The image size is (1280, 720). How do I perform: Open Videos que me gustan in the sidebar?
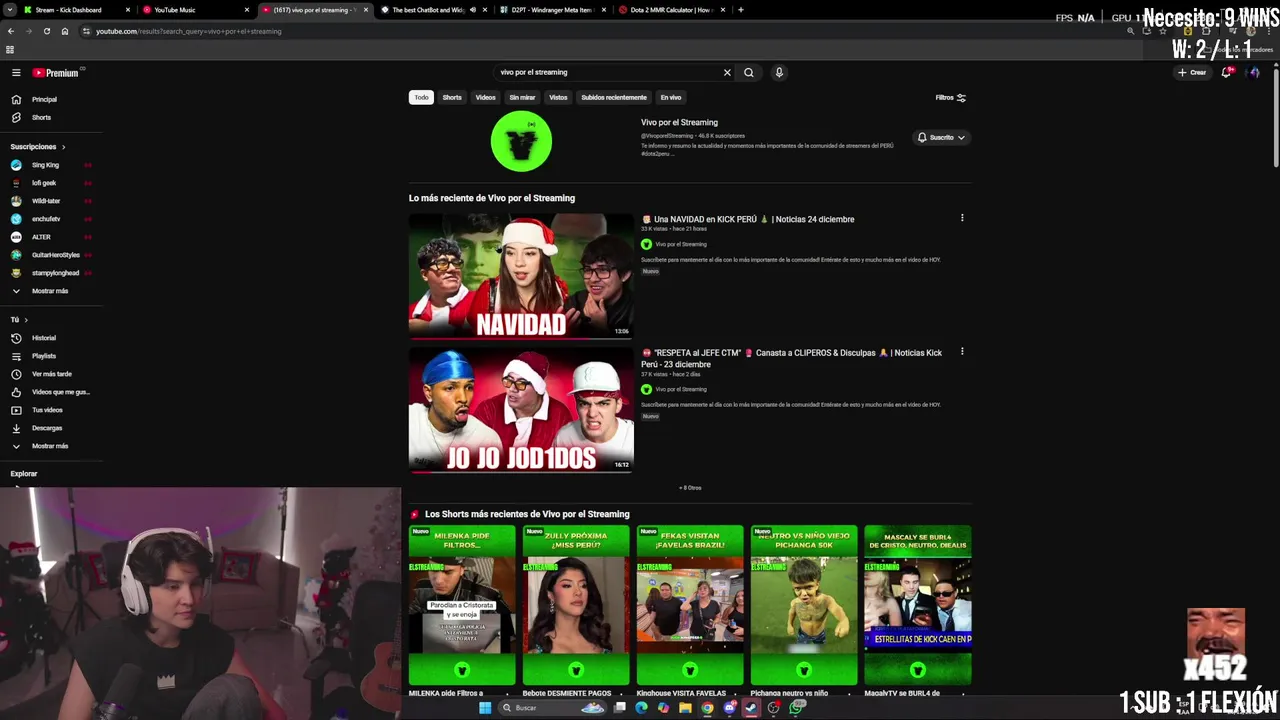[50, 392]
